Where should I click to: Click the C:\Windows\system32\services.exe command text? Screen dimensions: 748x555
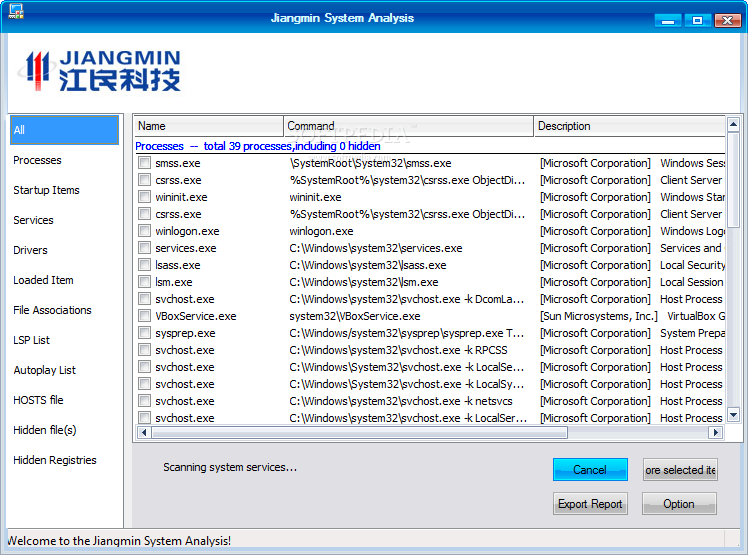375,248
